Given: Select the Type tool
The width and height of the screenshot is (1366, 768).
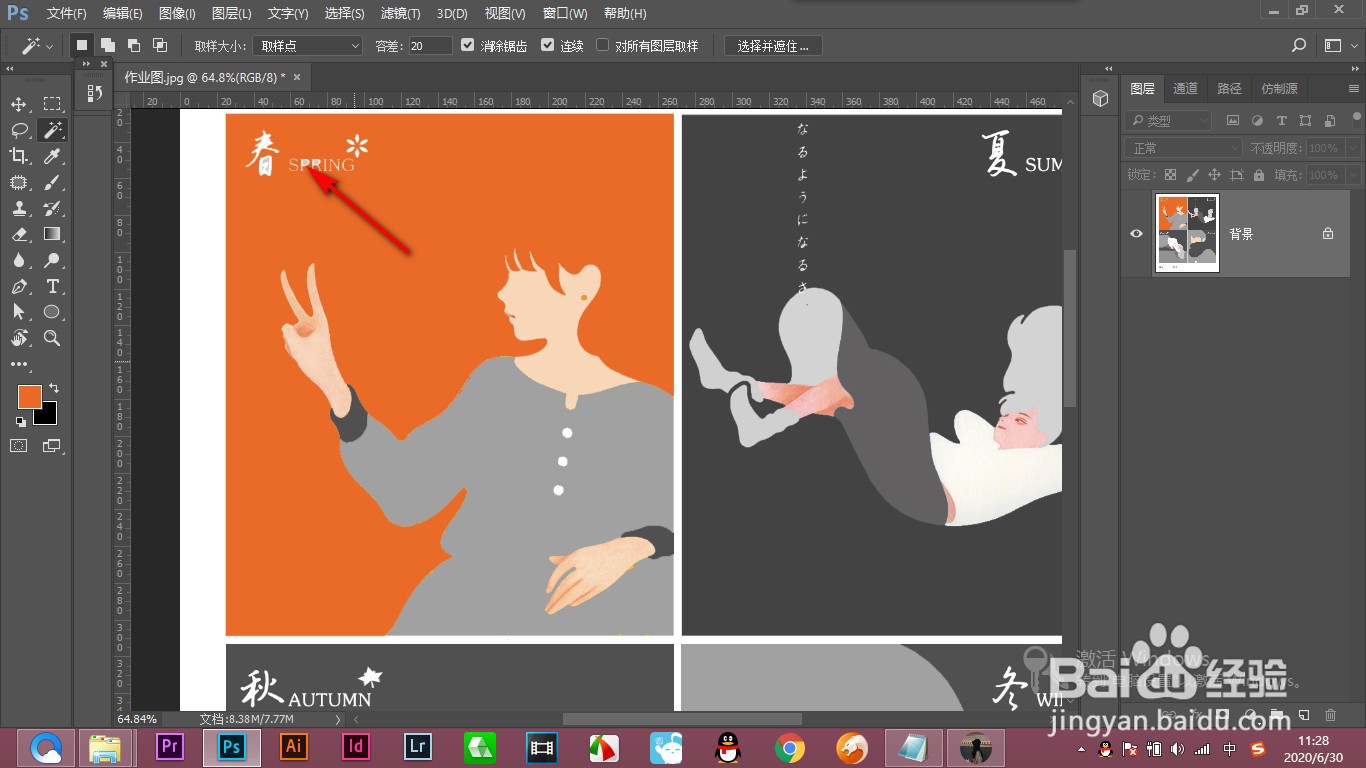Looking at the screenshot, I should click(x=52, y=286).
